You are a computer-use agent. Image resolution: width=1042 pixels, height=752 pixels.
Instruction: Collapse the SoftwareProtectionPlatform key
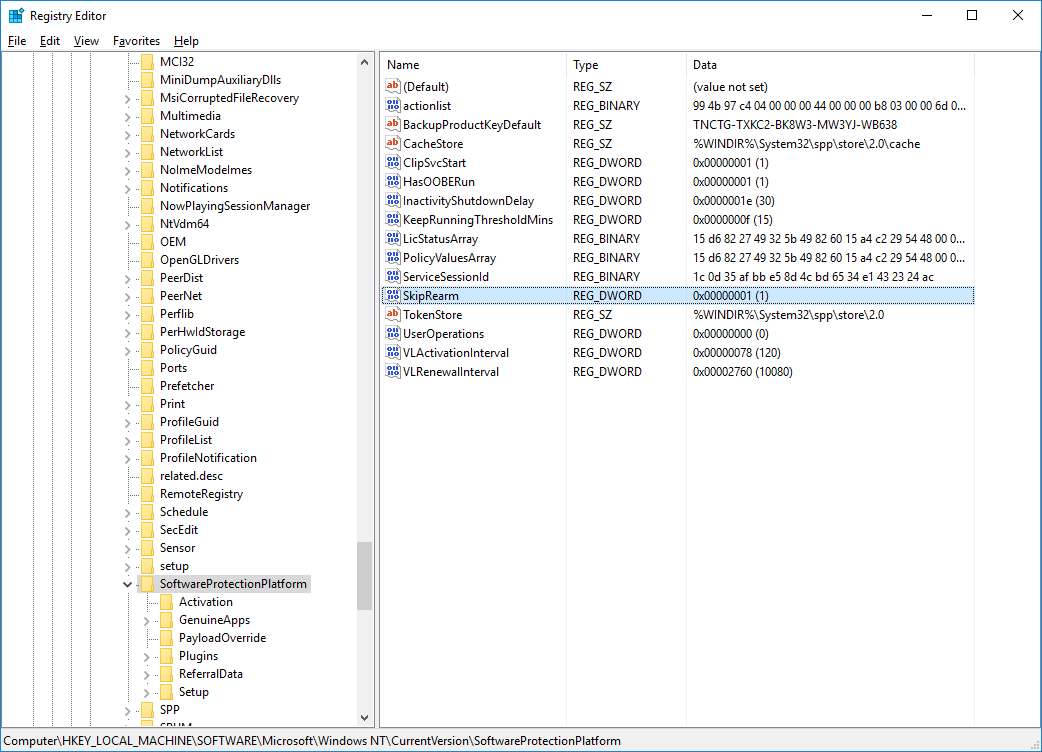pyautogui.click(x=127, y=584)
